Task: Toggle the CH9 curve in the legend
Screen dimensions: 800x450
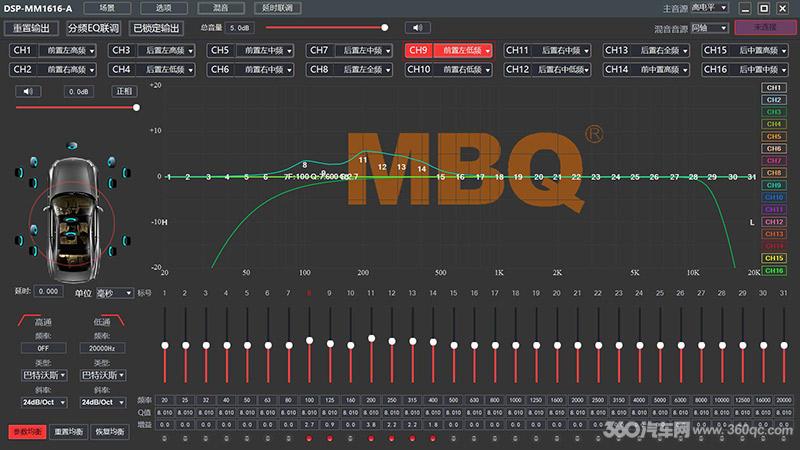Action: (773, 185)
